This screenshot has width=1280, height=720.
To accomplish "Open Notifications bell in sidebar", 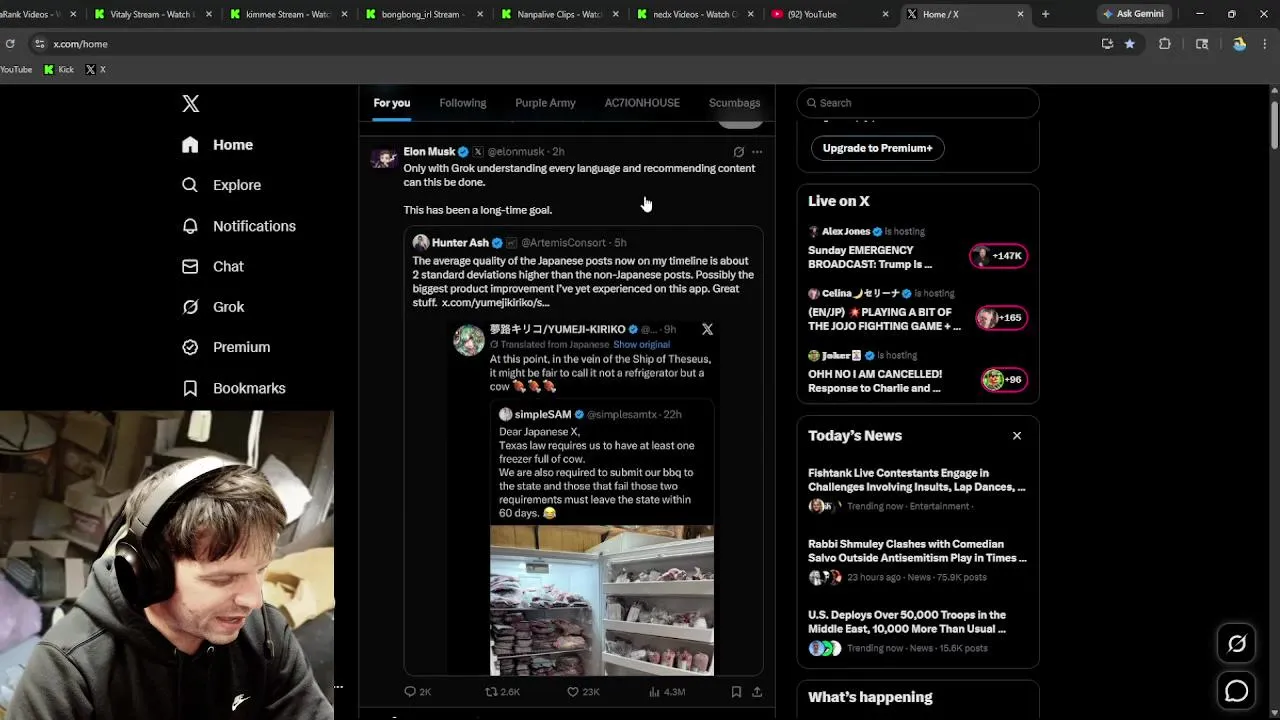I will click(x=190, y=226).
